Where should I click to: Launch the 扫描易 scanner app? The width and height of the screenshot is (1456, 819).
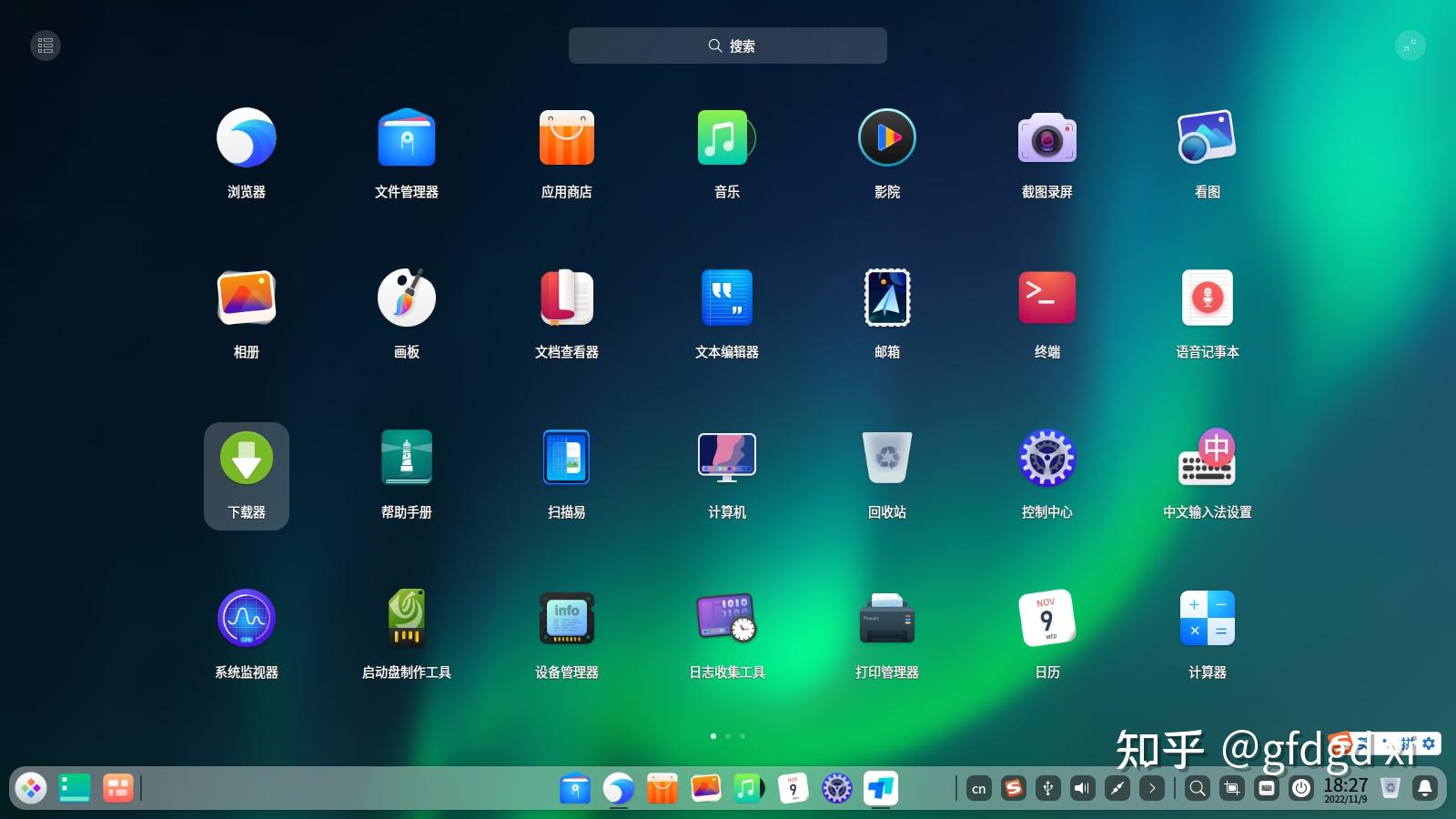(566, 458)
